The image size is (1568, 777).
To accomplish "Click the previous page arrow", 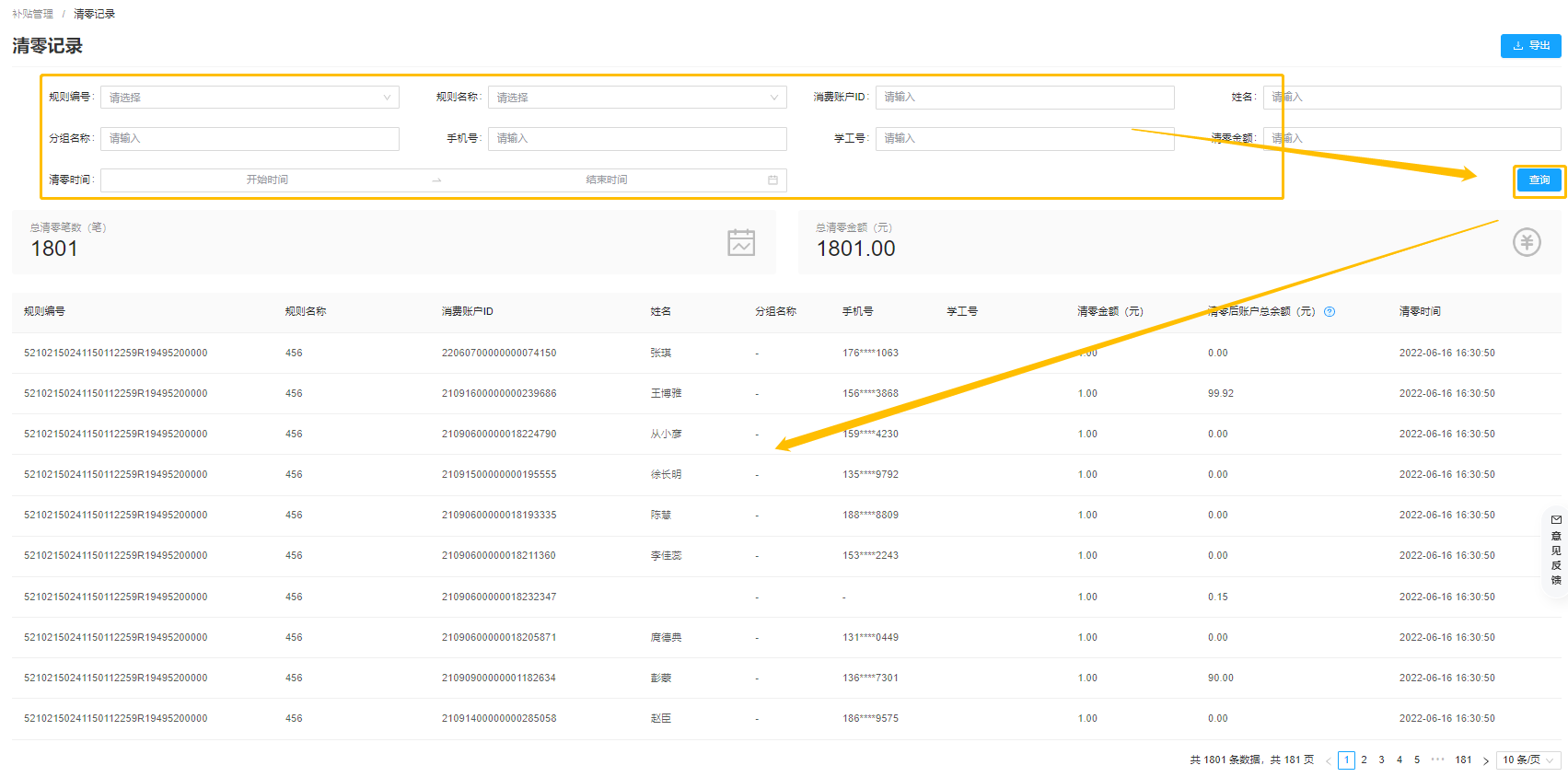I will (x=1329, y=760).
